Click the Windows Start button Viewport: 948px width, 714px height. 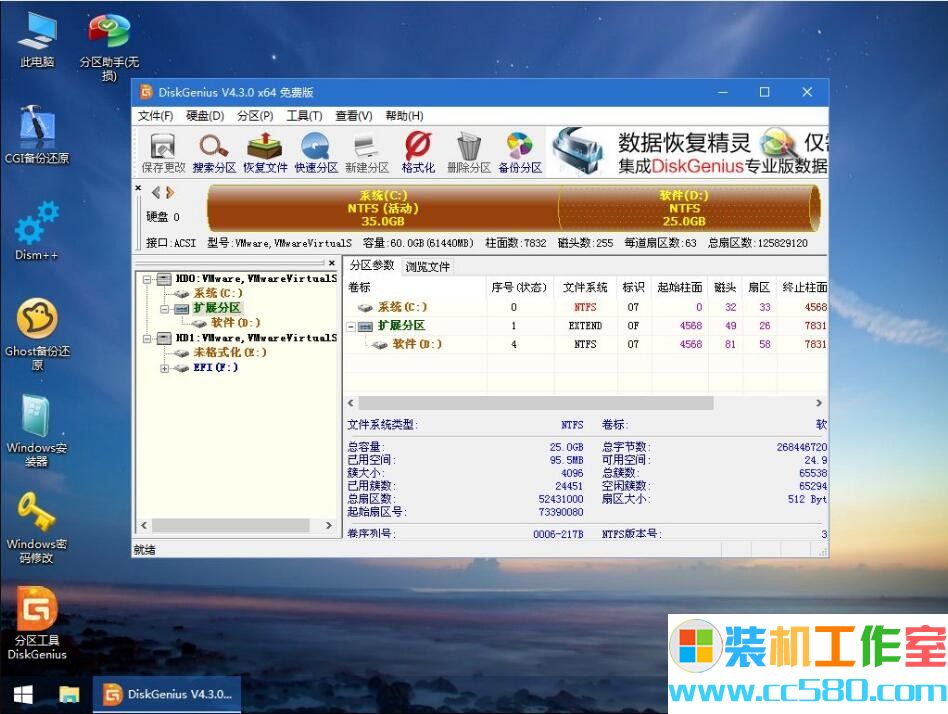pyautogui.click(x=23, y=695)
